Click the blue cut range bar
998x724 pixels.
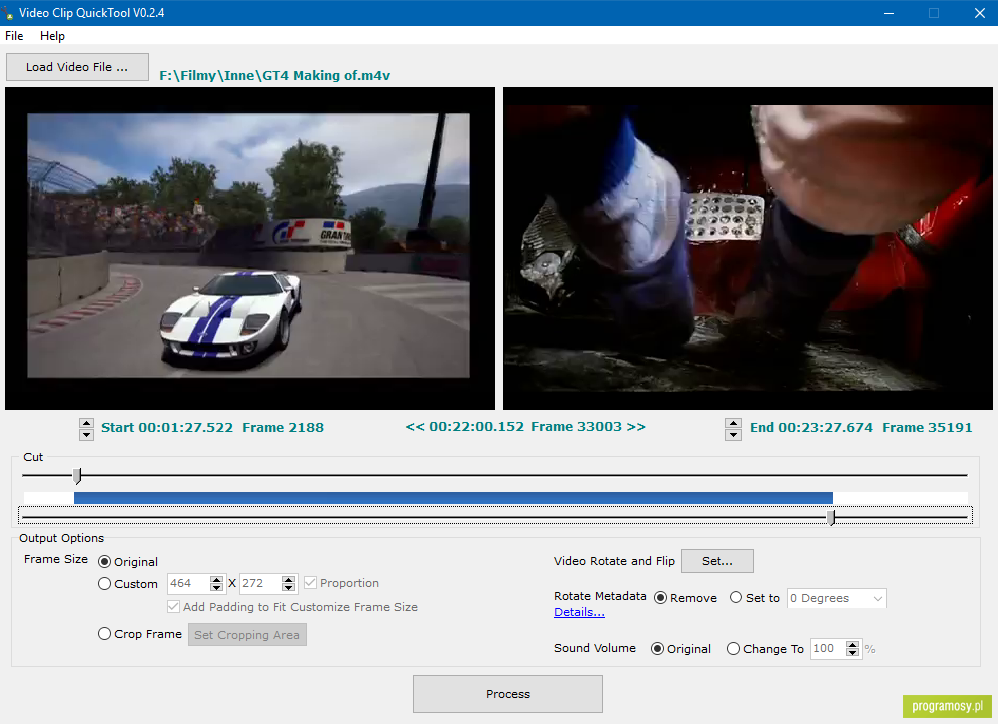453,498
